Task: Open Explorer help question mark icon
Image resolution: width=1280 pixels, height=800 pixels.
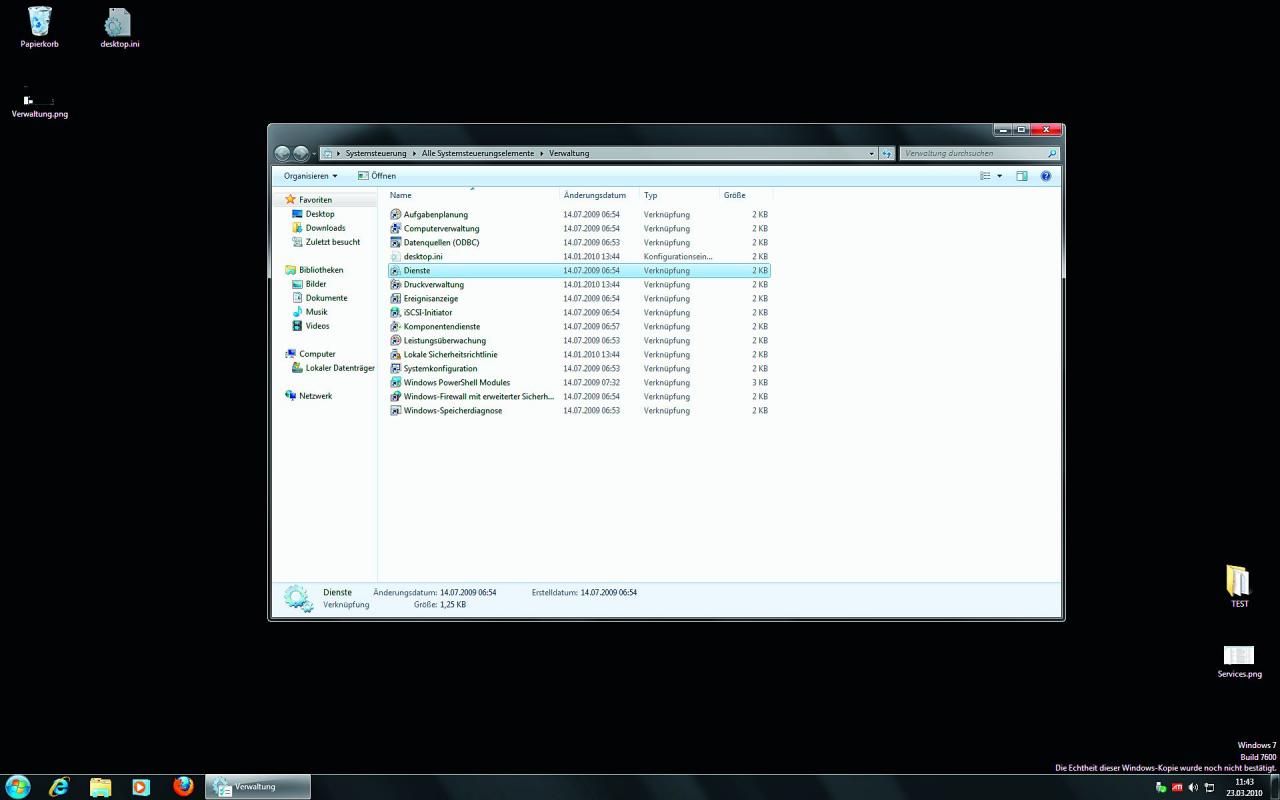Action: [x=1046, y=176]
